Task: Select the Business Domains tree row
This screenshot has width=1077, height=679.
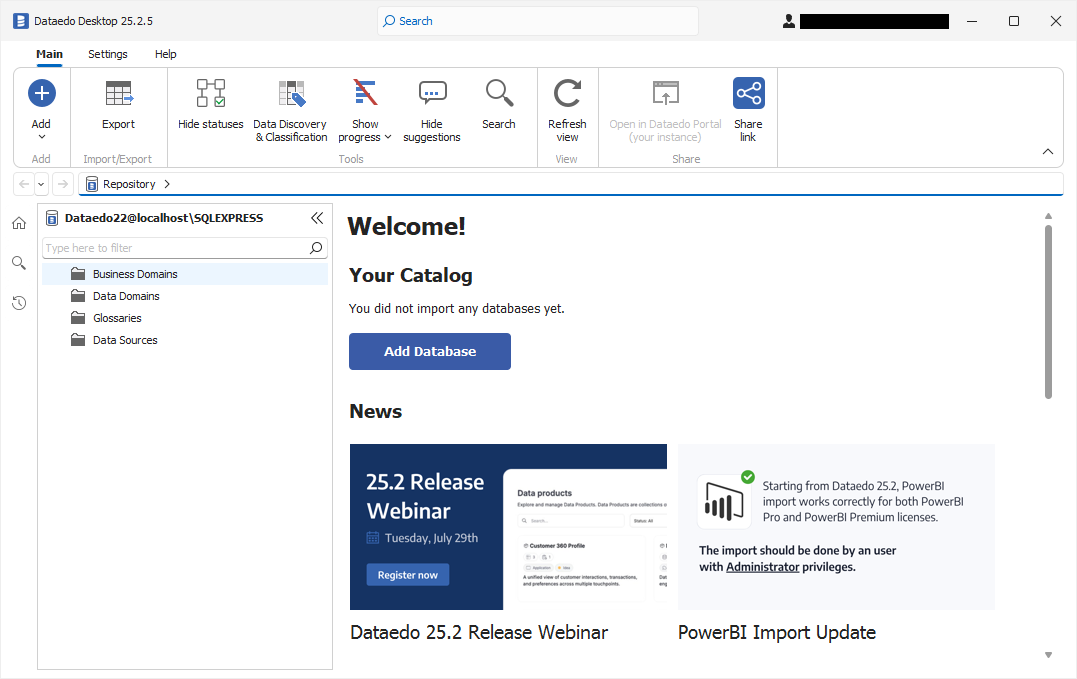Action: [x=185, y=274]
